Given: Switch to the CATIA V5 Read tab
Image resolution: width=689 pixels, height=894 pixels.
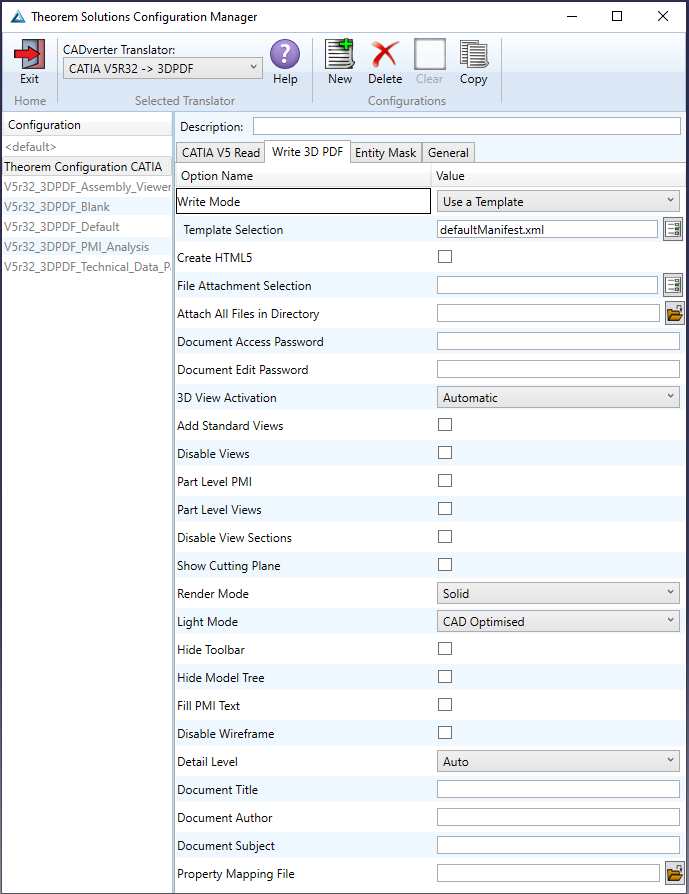Looking at the screenshot, I should (221, 153).
